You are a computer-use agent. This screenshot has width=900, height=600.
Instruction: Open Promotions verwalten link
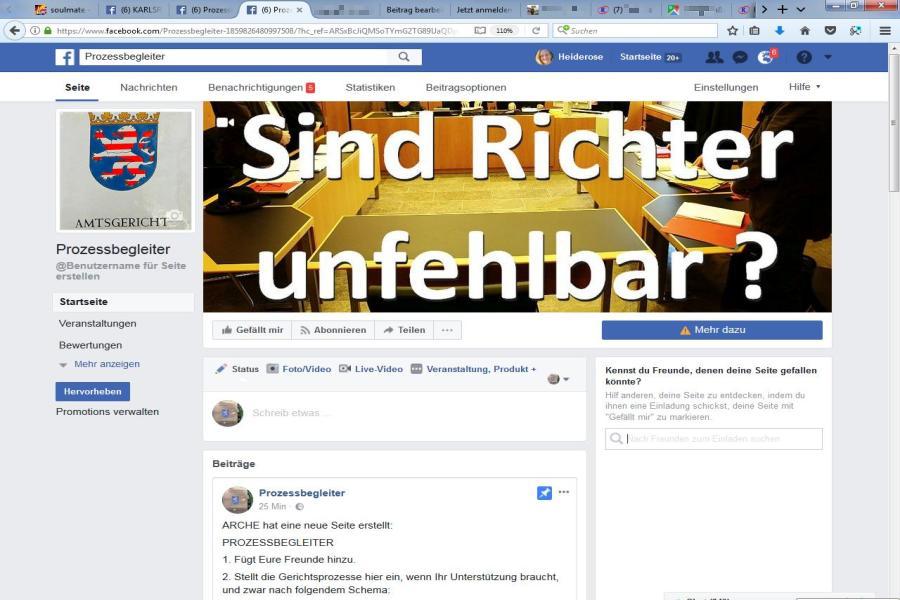[x=107, y=412]
